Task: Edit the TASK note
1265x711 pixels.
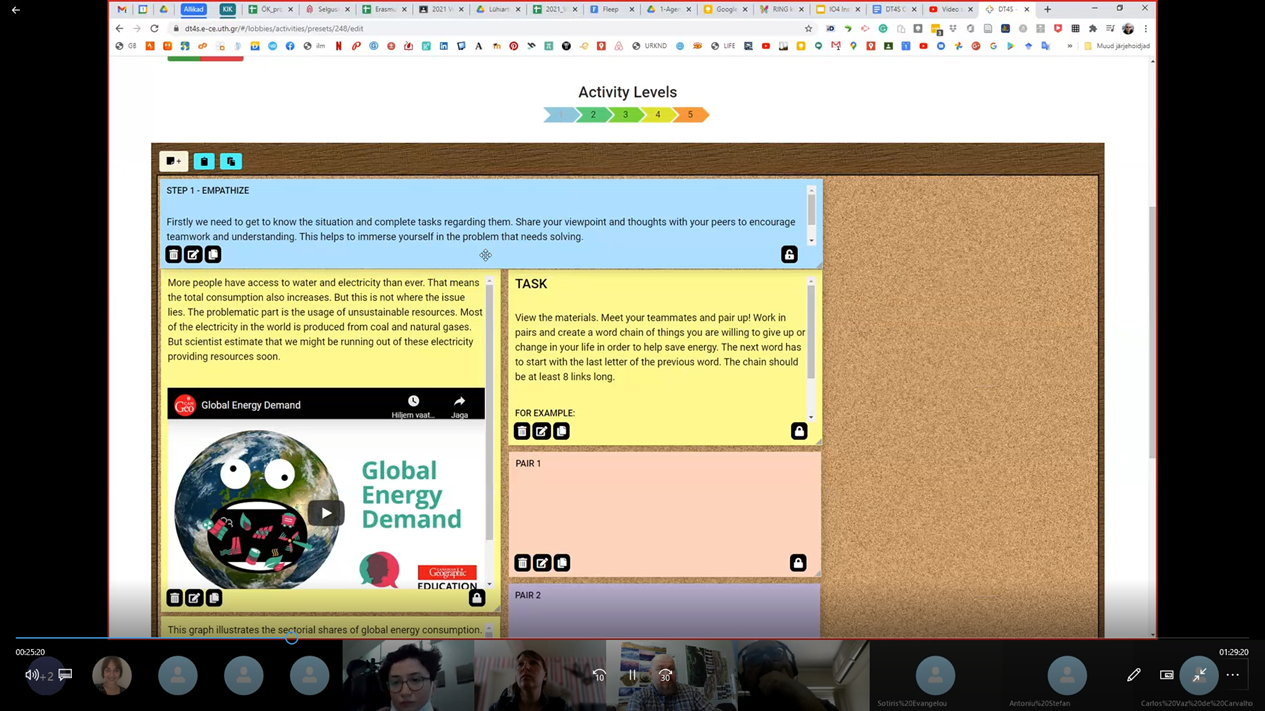Action: coord(541,431)
